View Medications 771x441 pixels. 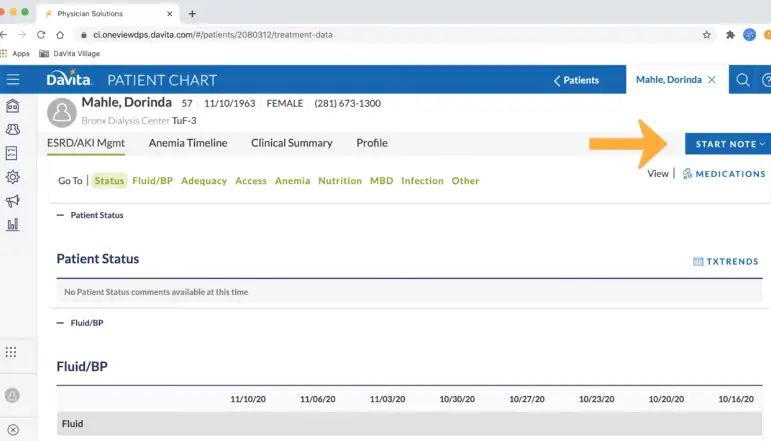coord(724,174)
